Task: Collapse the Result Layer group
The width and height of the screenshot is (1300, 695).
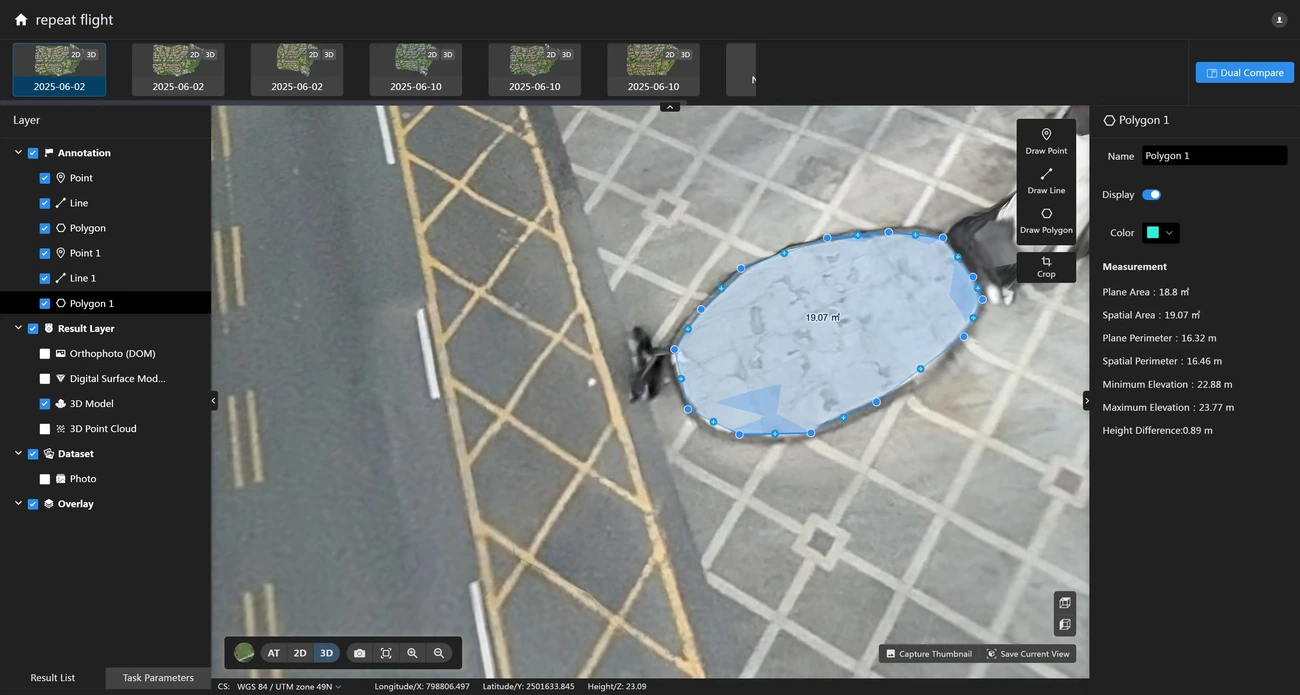Action: (x=18, y=328)
